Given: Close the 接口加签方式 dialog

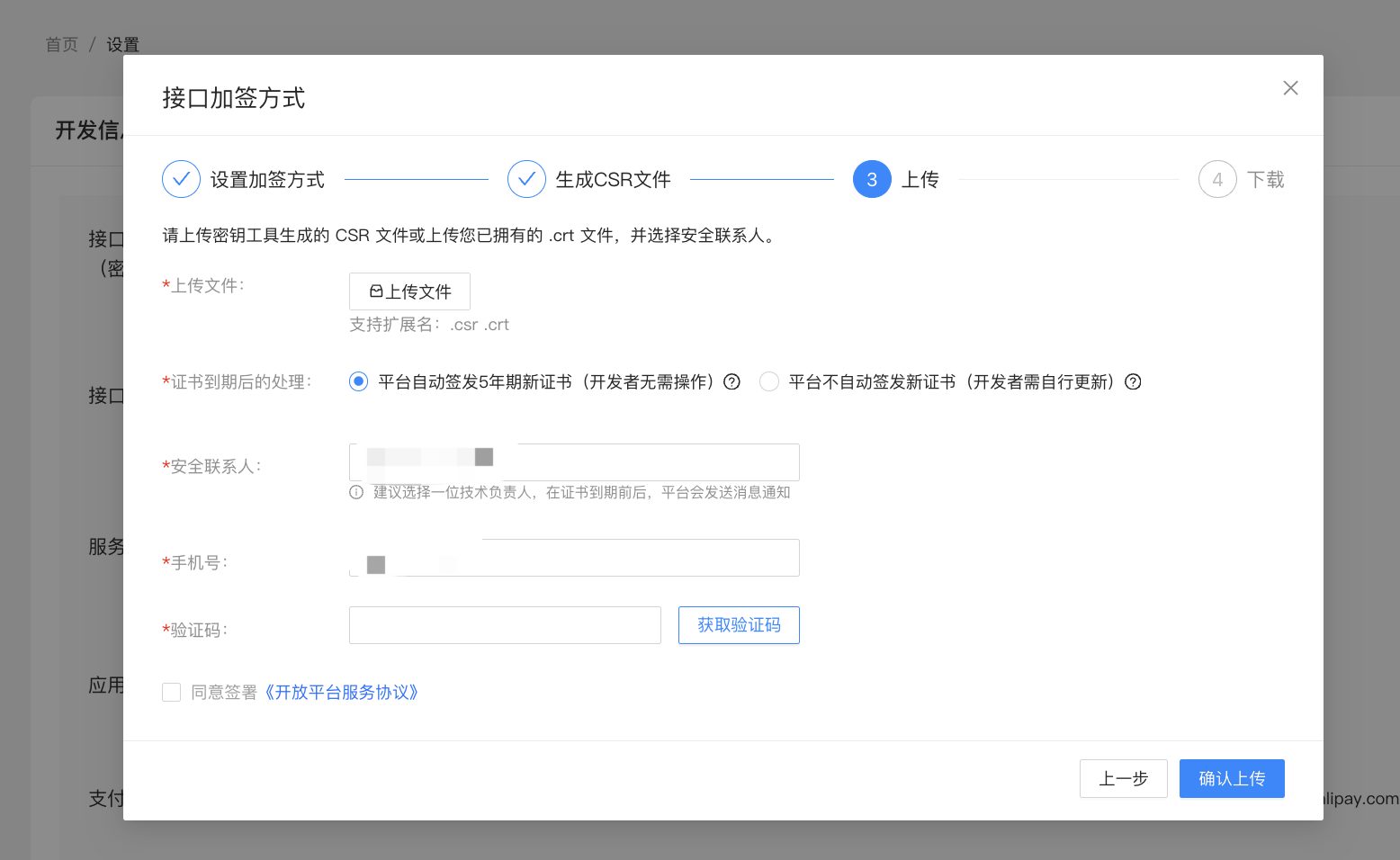Looking at the screenshot, I should click(x=1290, y=88).
